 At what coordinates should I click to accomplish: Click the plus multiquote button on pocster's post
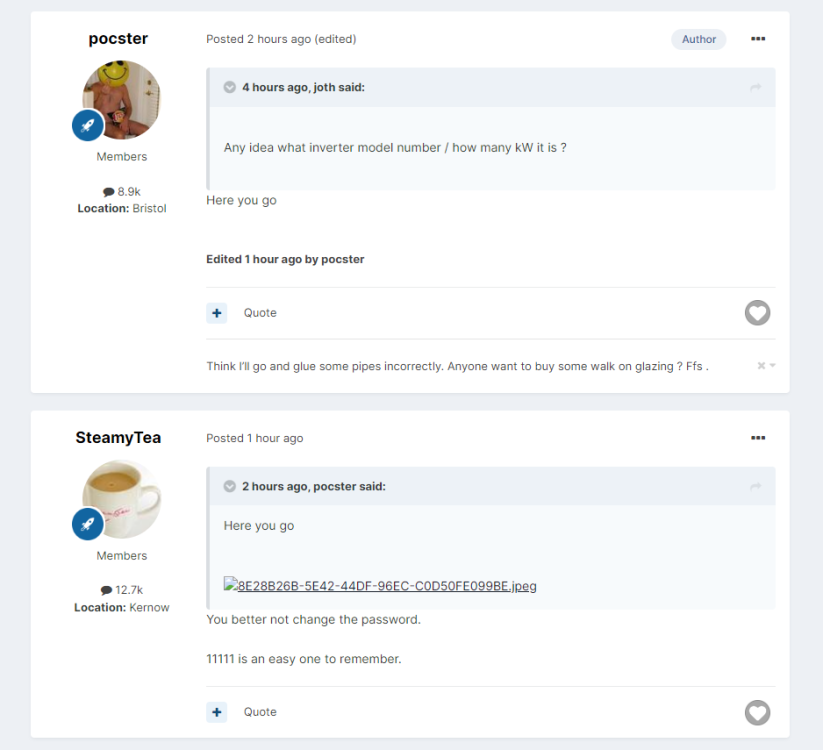(x=216, y=313)
